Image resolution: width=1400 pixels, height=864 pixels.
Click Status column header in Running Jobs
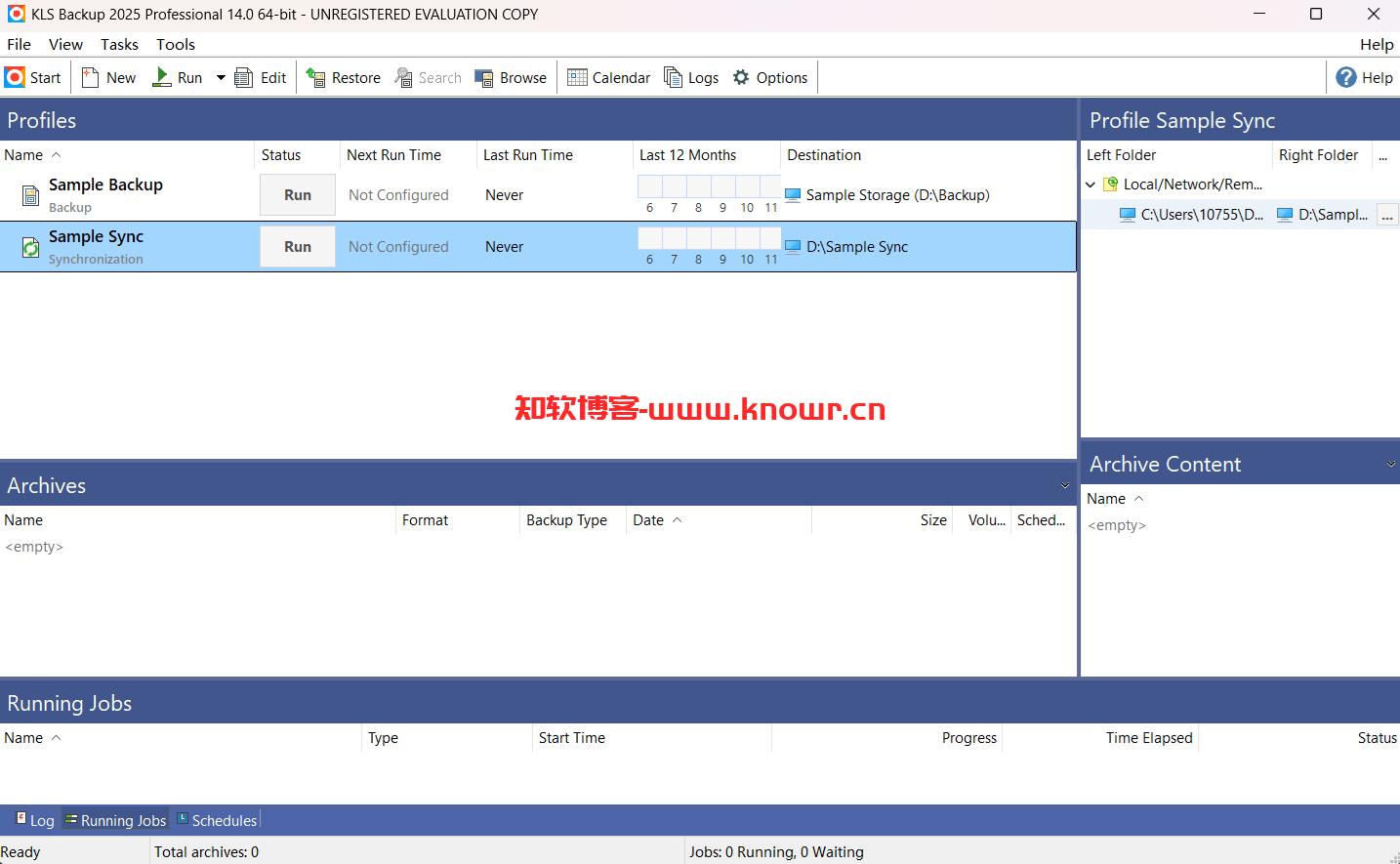point(1299,738)
